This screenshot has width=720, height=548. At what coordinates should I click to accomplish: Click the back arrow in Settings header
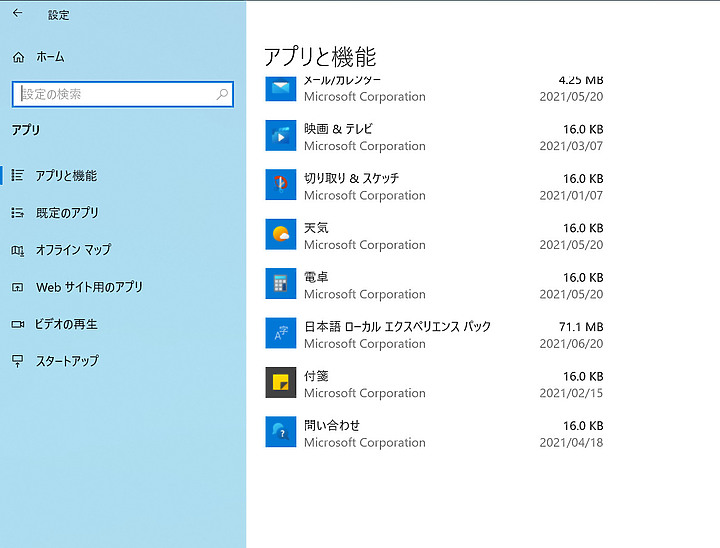click(x=17, y=13)
